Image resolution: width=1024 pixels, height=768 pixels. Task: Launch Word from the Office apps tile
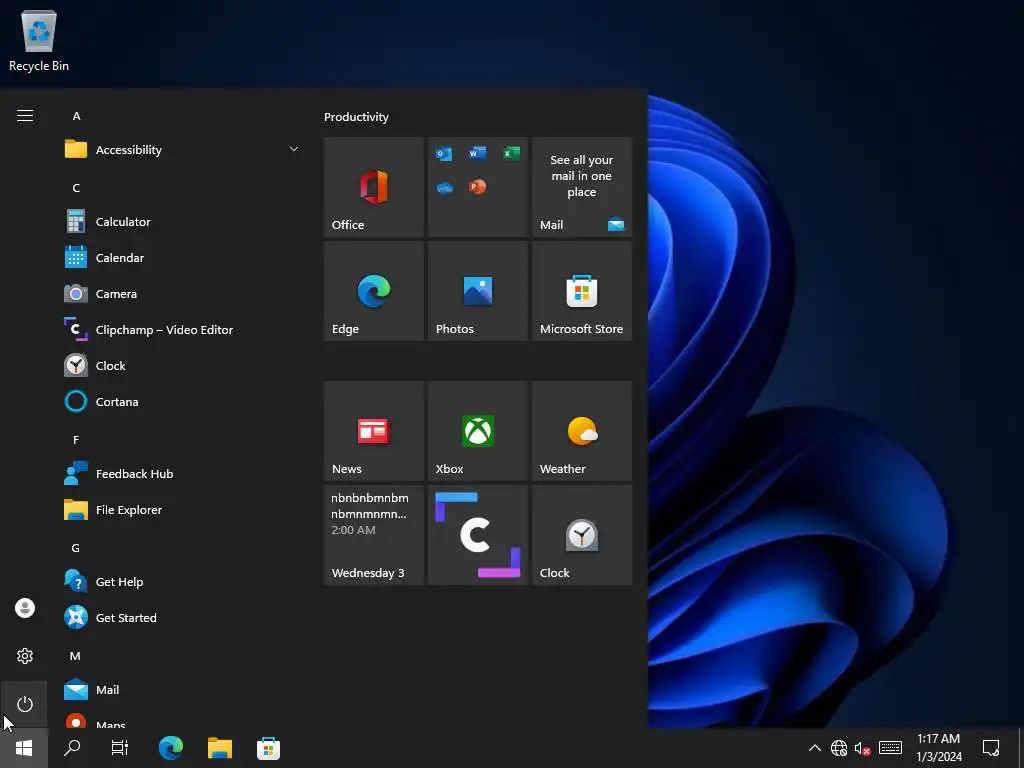click(x=477, y=153)
